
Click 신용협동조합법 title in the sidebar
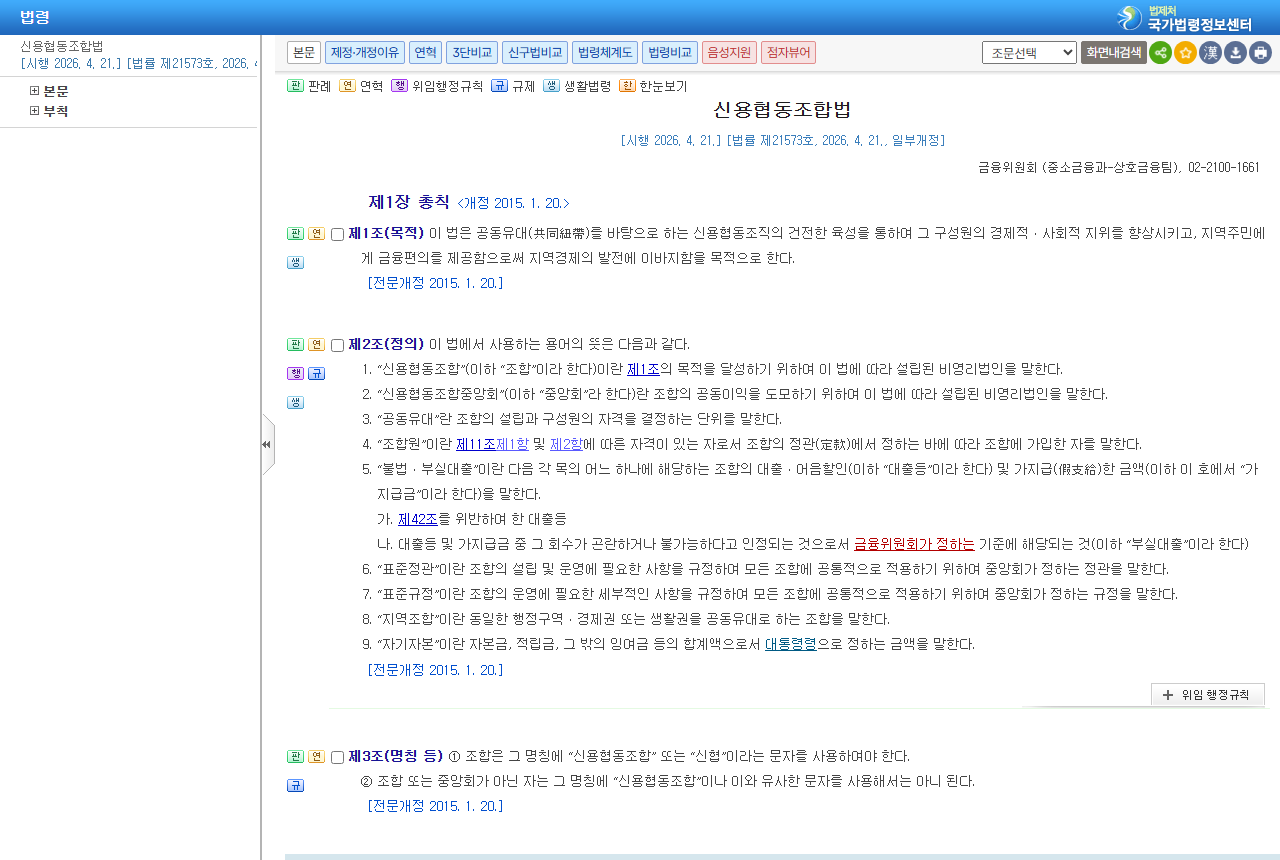pyautogui.click(x=62, y=46)
